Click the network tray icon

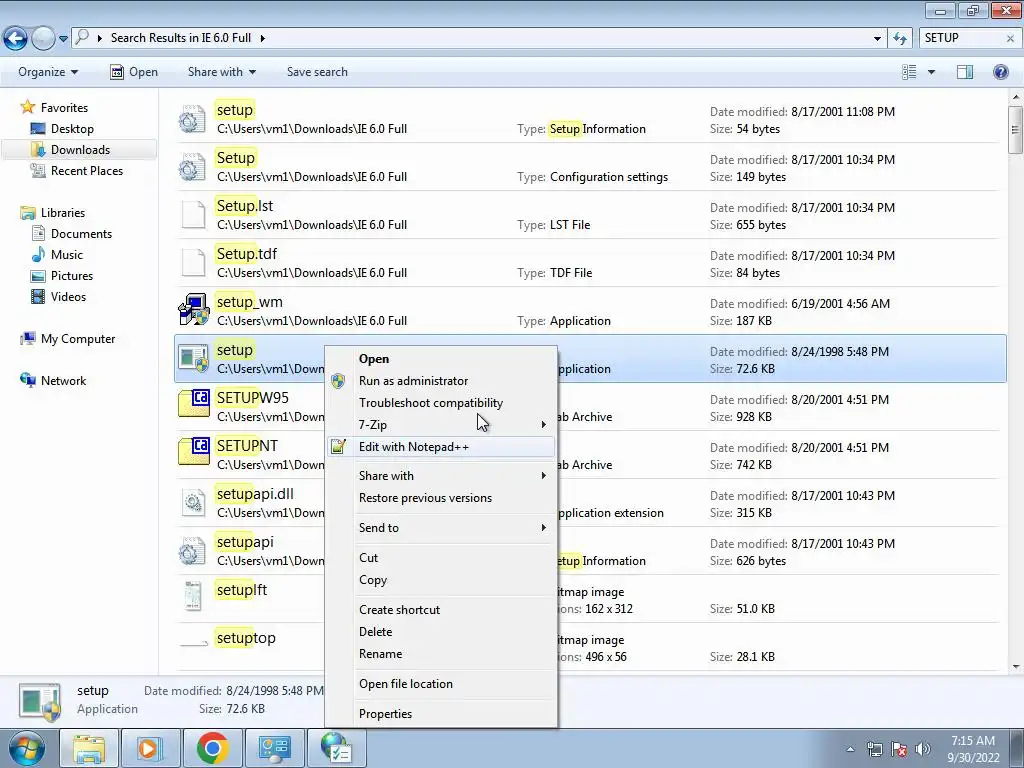(874, 749)
